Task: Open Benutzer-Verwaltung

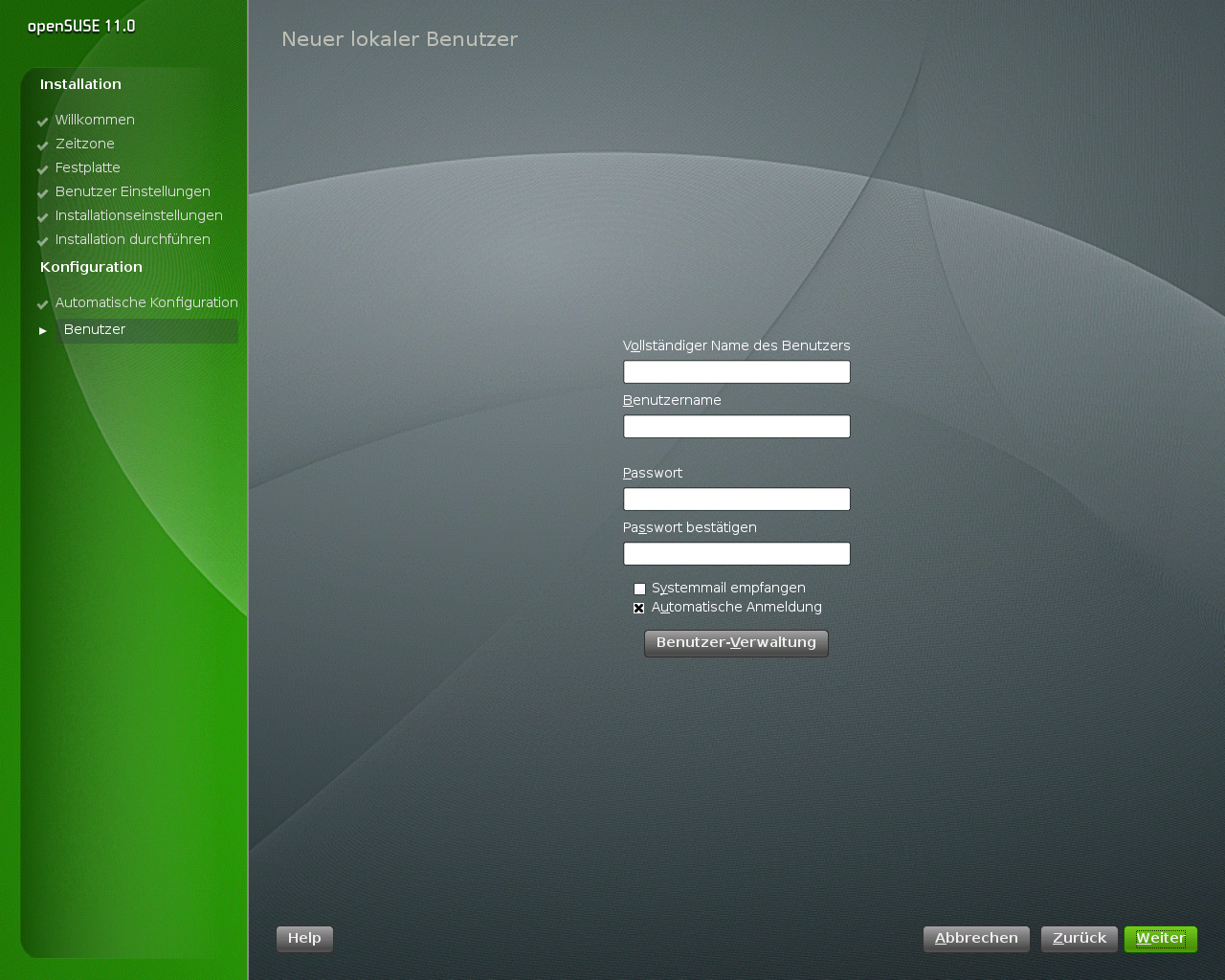Action: (x=736, y=643)
